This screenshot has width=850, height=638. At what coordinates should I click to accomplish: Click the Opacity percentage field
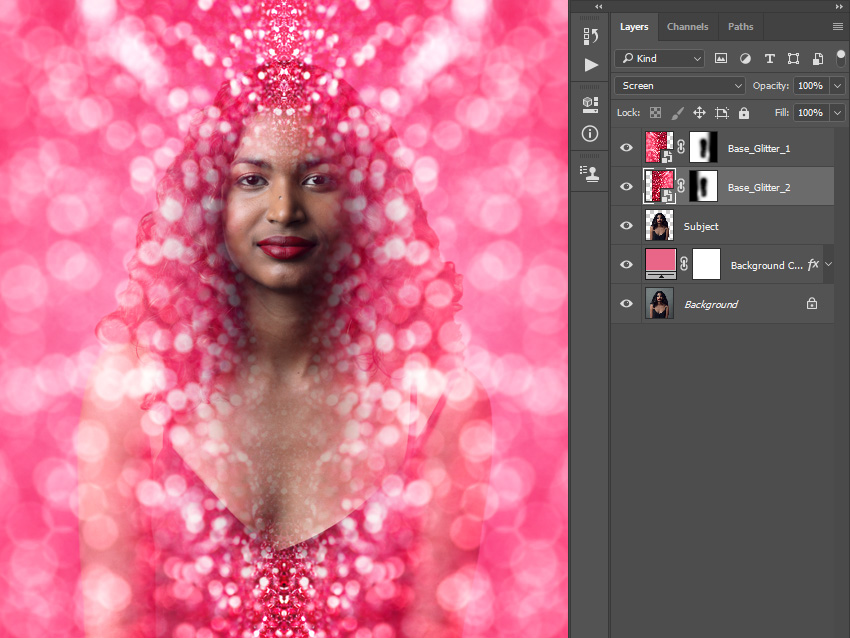[x=811, y=86]
